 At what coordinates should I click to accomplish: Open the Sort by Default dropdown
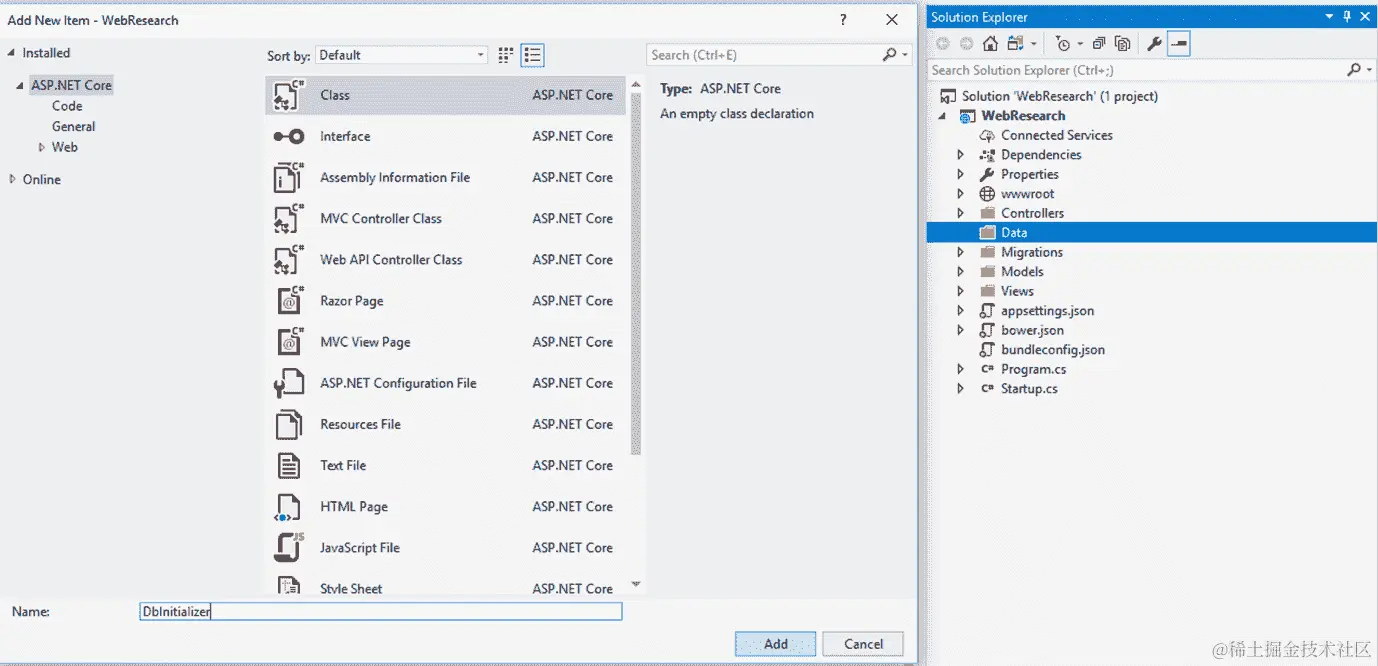pyautogui.click(x=402, y=55)
